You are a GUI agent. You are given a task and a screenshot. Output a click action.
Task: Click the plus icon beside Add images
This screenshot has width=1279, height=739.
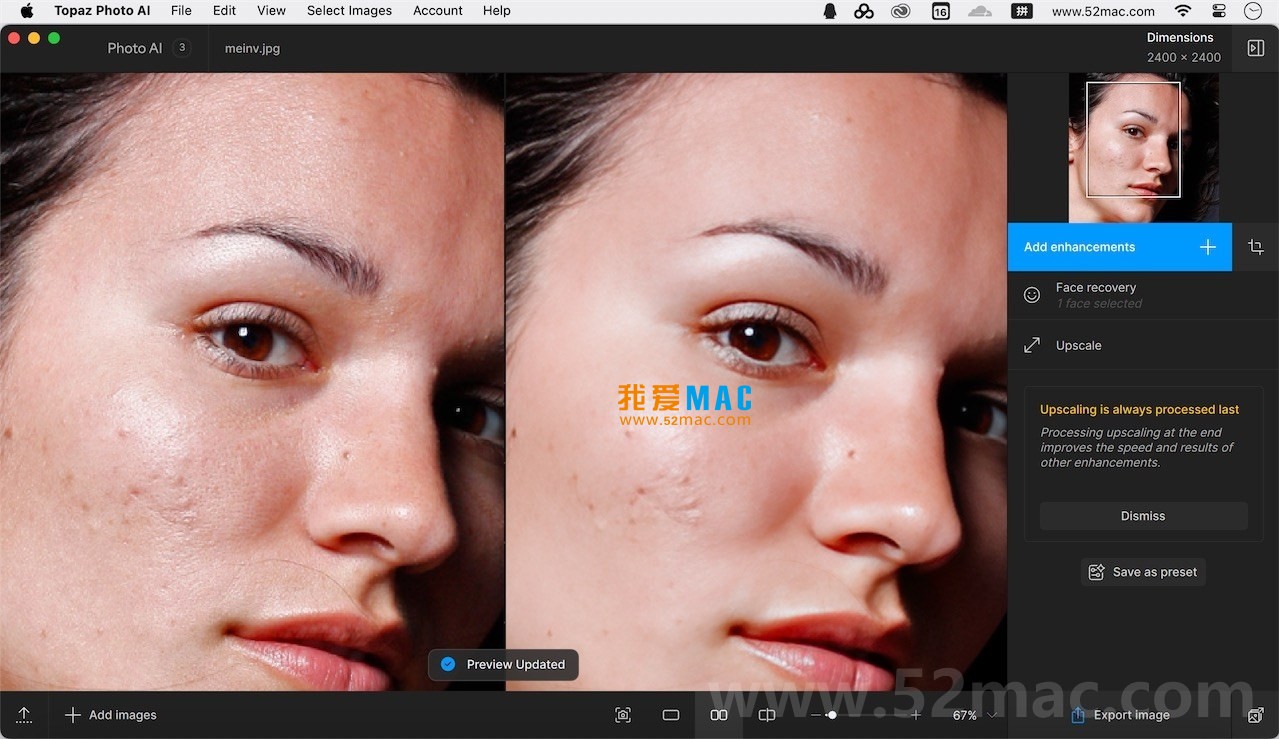tap(73, 715)
